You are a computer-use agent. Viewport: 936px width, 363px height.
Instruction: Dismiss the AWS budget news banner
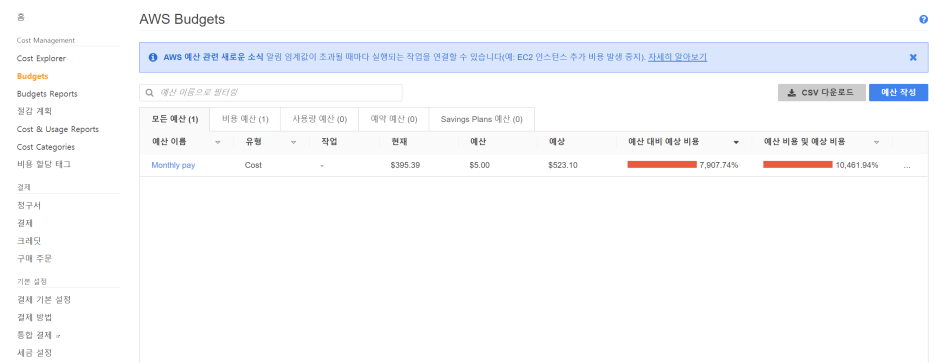tap(913, 57)
